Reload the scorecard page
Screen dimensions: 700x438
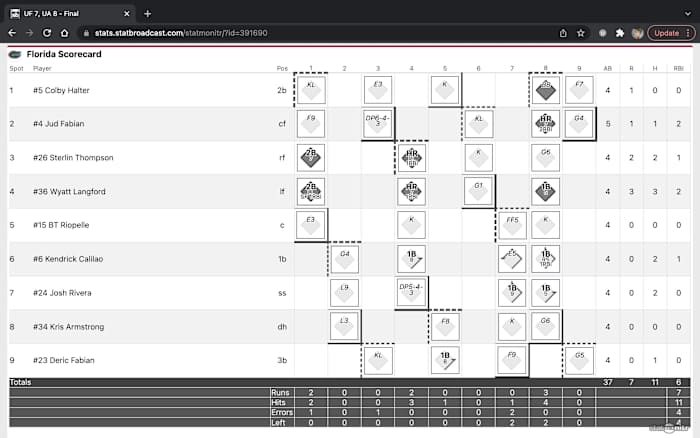click(x=47, y=33)
